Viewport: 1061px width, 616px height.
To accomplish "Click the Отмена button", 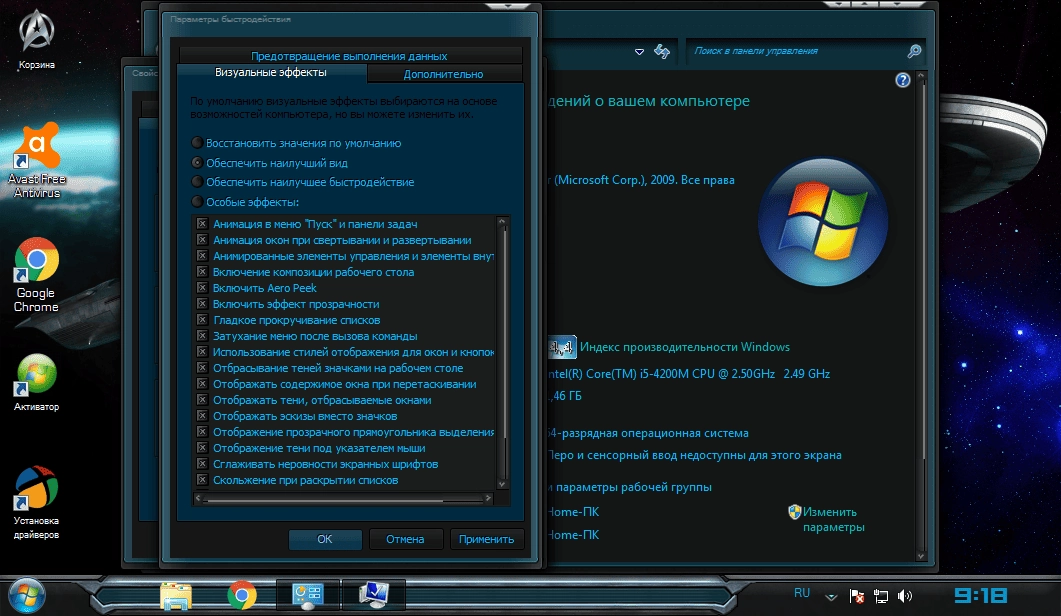I will pos(405,539).
